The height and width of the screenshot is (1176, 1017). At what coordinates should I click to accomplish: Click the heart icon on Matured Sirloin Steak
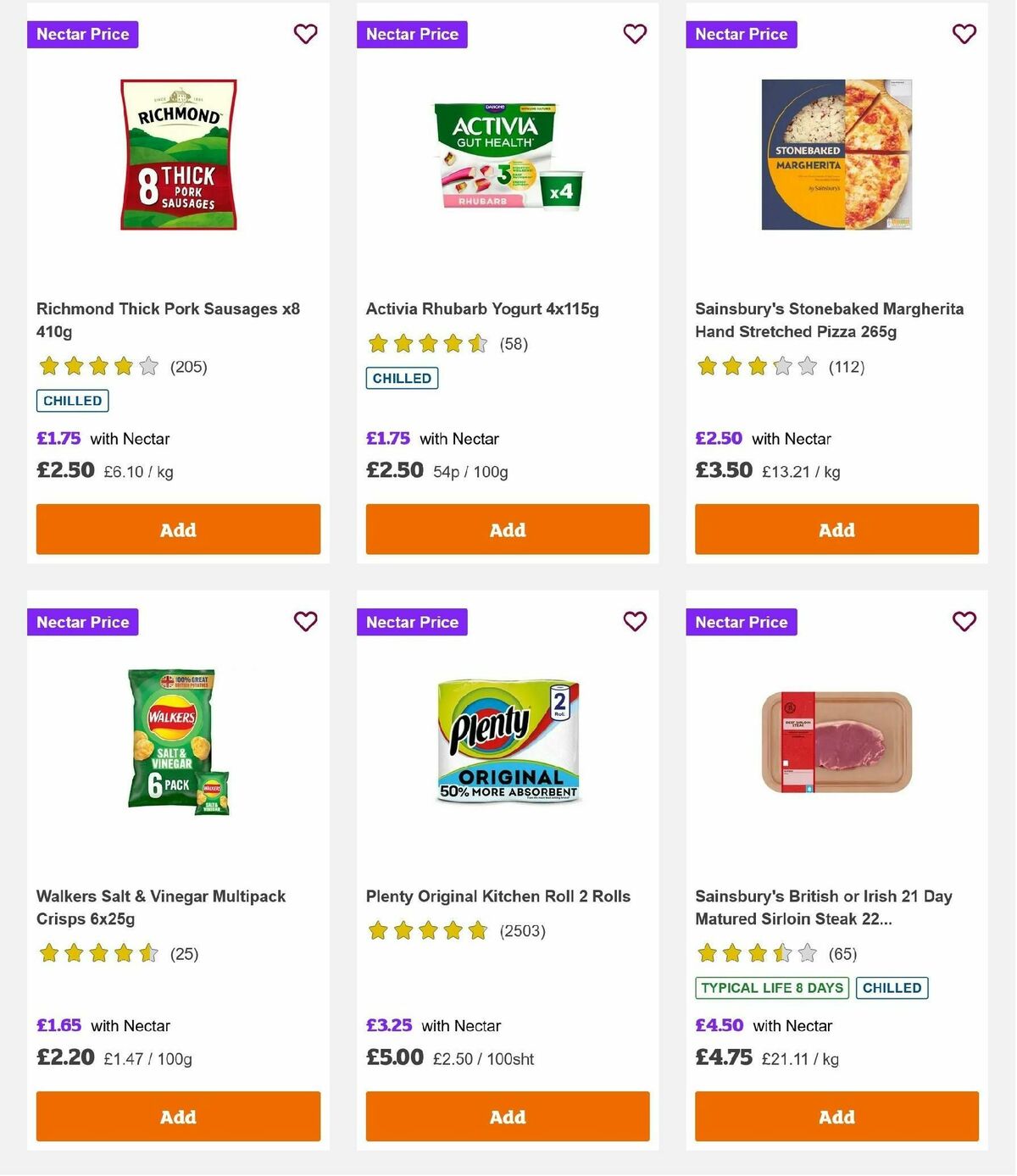963,621
